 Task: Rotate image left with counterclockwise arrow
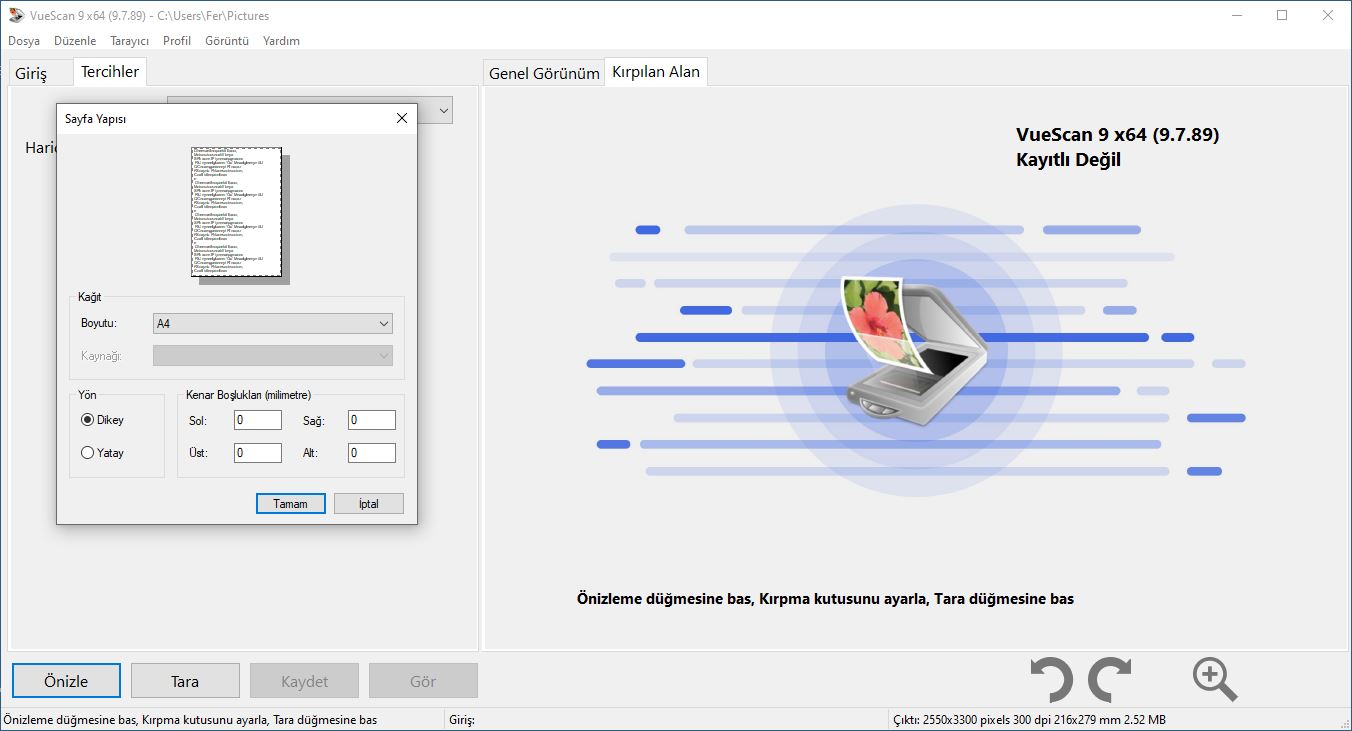[x=1051, y=680]
